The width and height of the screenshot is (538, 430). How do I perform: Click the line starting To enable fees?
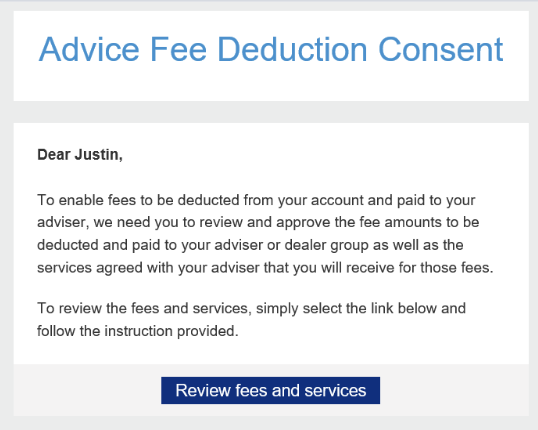click(256, 200)
